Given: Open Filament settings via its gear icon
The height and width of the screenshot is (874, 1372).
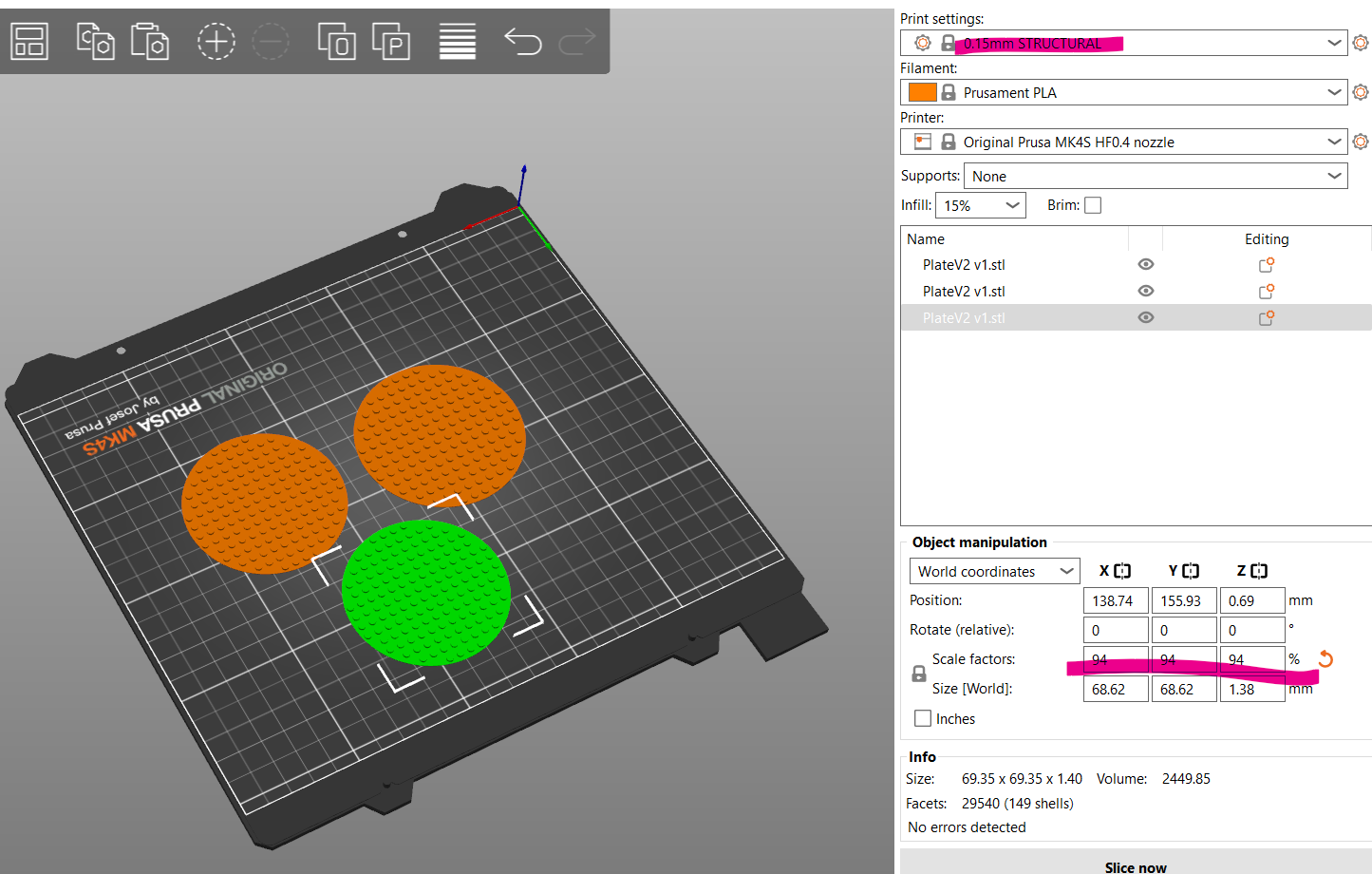Looking at the screenshot, I should point(1361,92).
